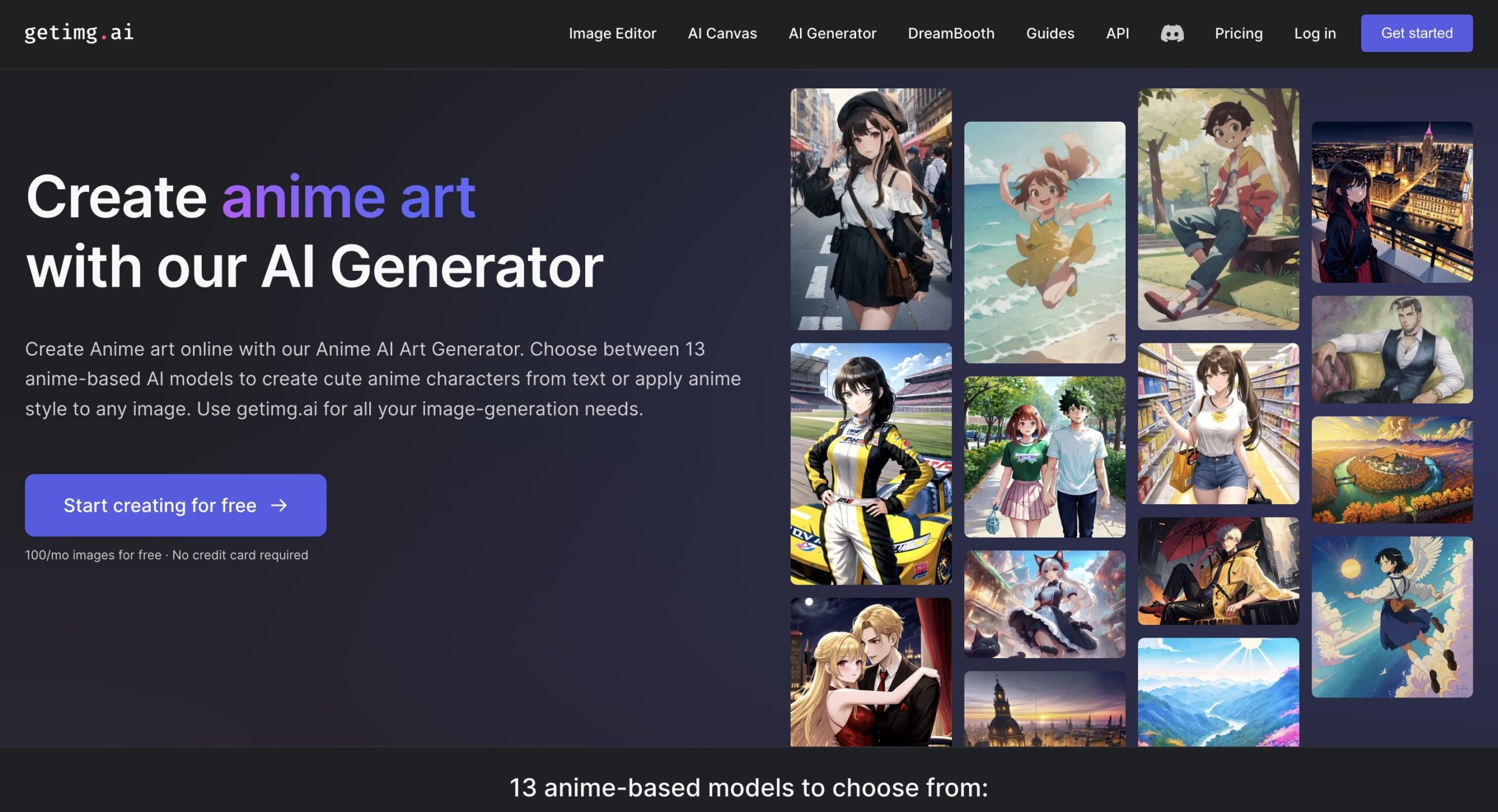Open the Guides nav link
This screenshot has height=812, width=1498.
tap(1050, 33)
